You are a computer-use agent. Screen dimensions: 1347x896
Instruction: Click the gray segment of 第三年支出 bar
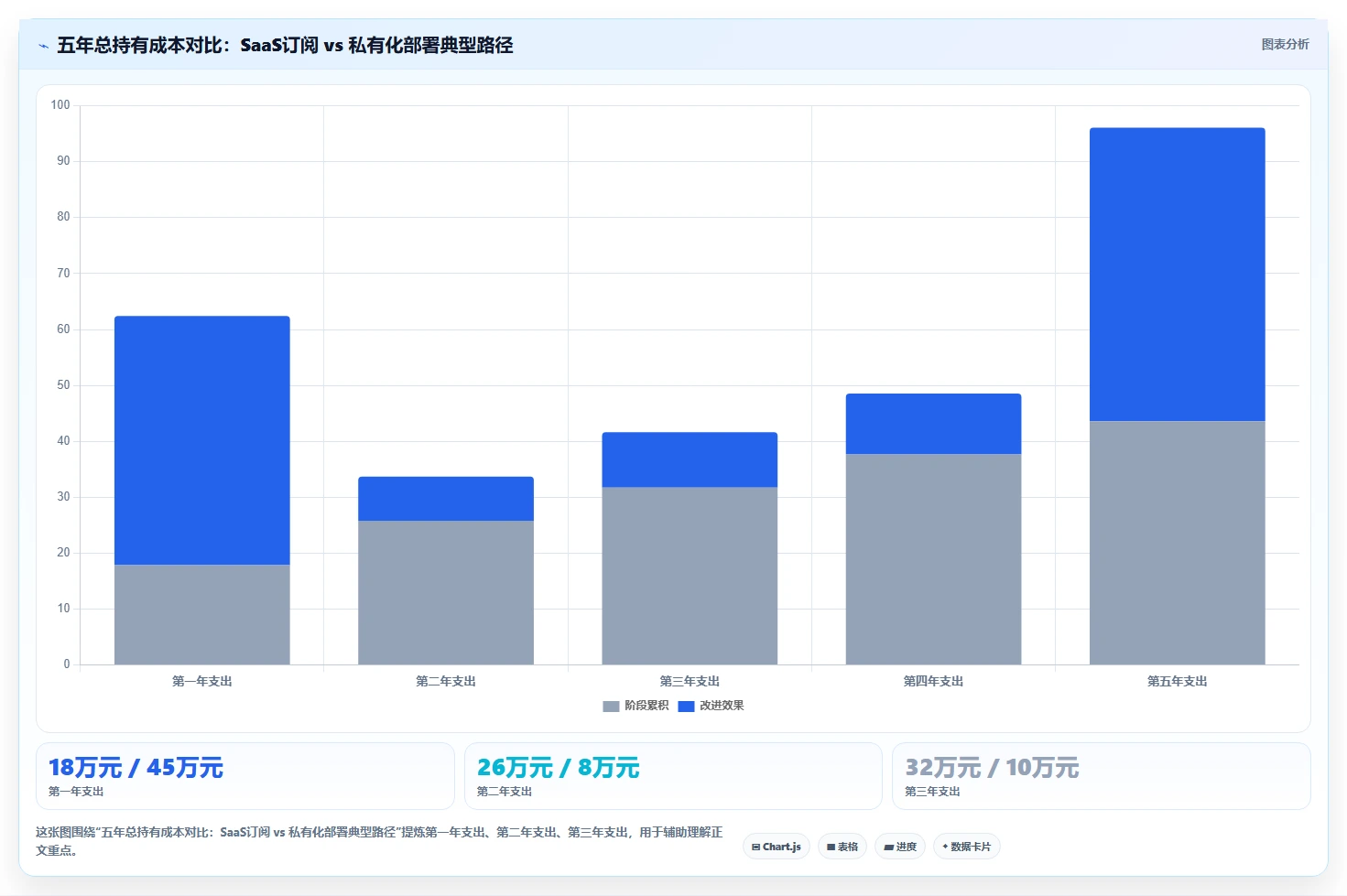(x=690, y=576)
